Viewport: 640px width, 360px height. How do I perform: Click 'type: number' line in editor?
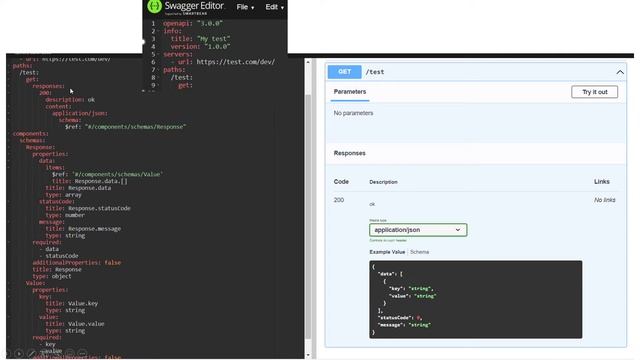click(65, 215)
